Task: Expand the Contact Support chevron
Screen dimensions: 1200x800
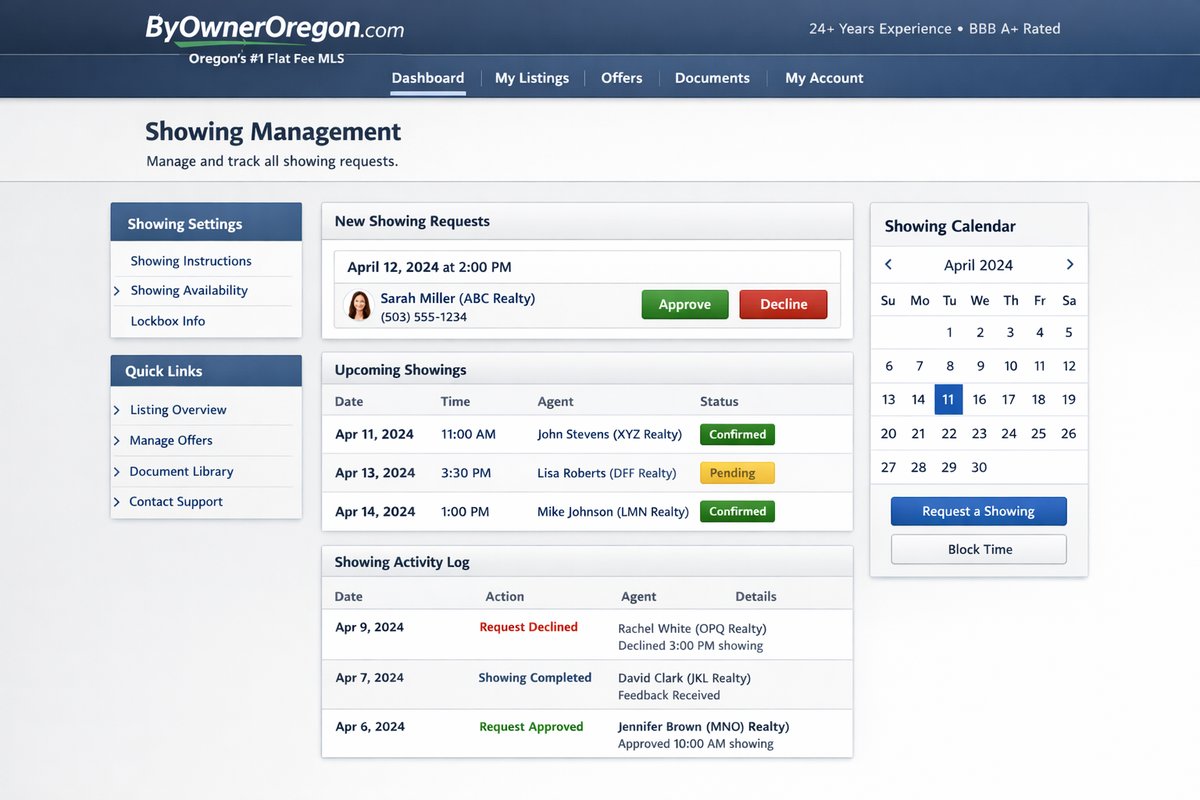Action: (x=116, y=501)
